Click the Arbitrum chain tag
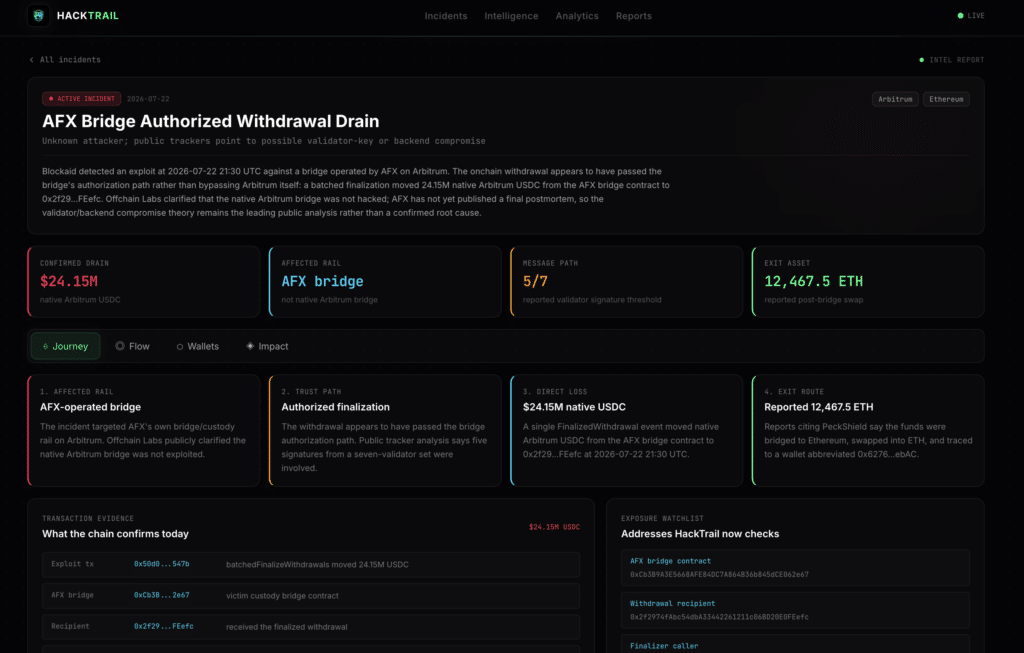The image size is (1024, 653). tap(895, 99)
